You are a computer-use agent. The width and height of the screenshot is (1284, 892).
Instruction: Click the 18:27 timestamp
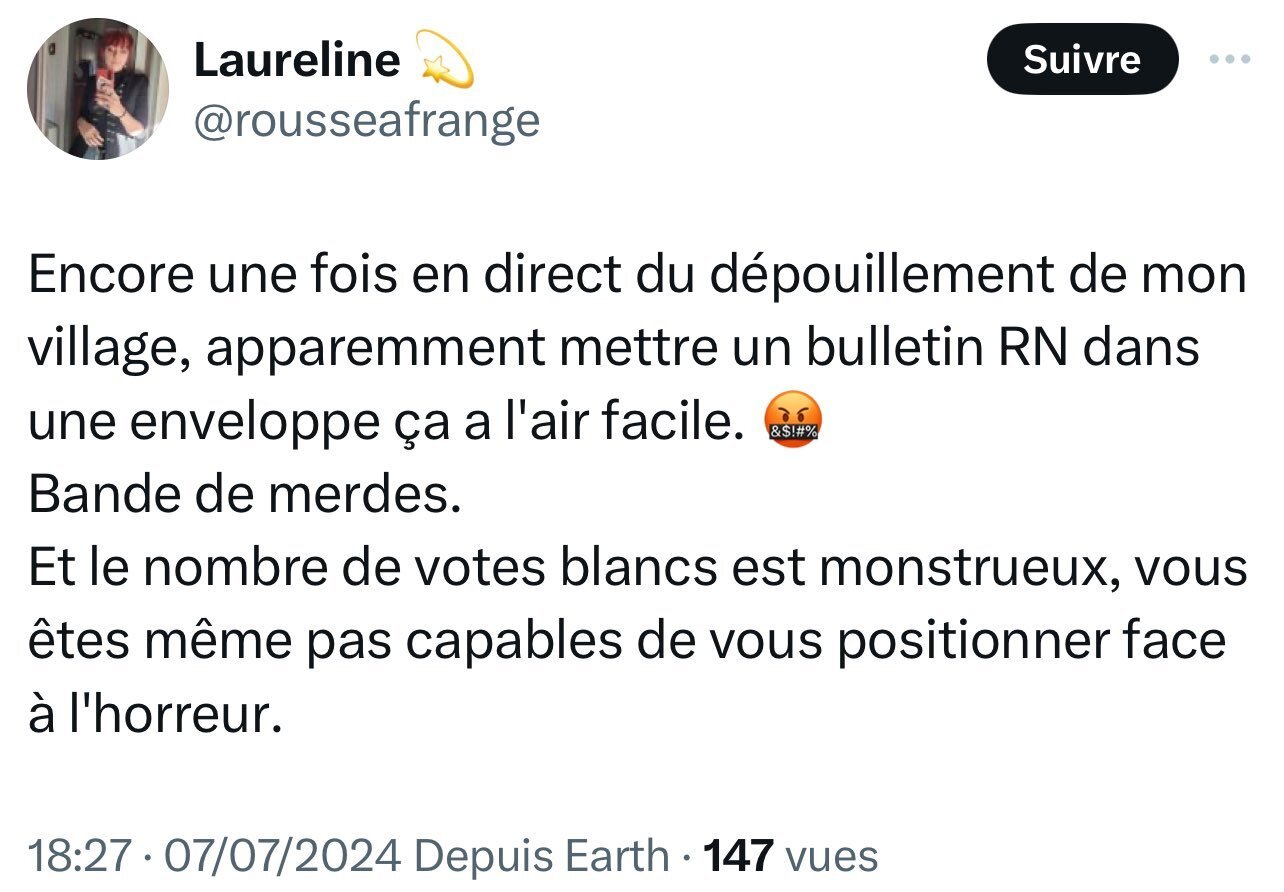80,856
